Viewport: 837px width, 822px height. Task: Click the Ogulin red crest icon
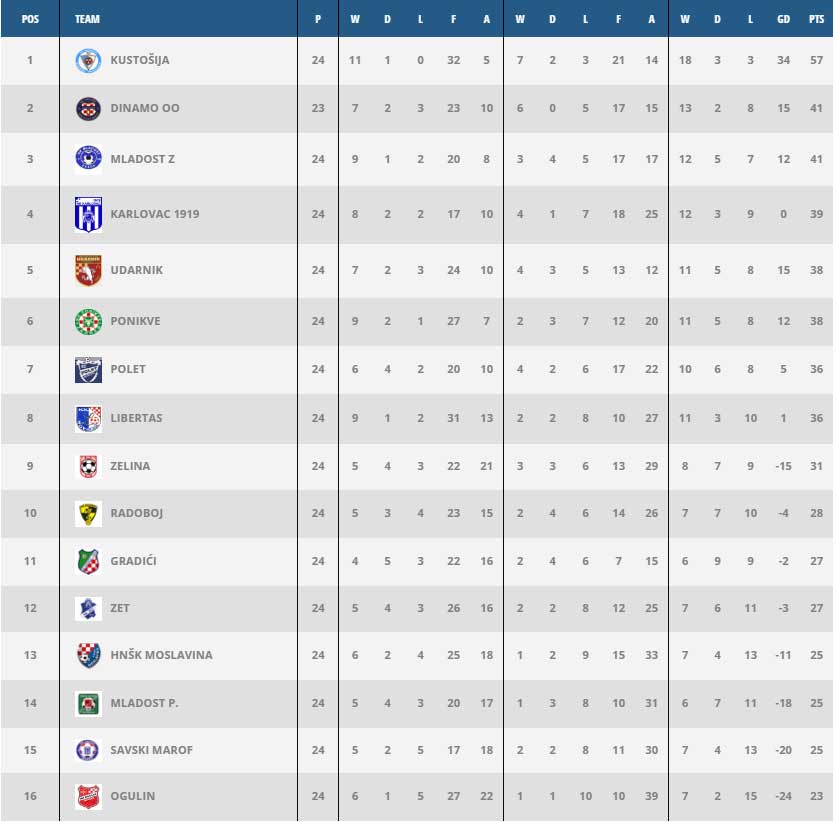point(88,796)
